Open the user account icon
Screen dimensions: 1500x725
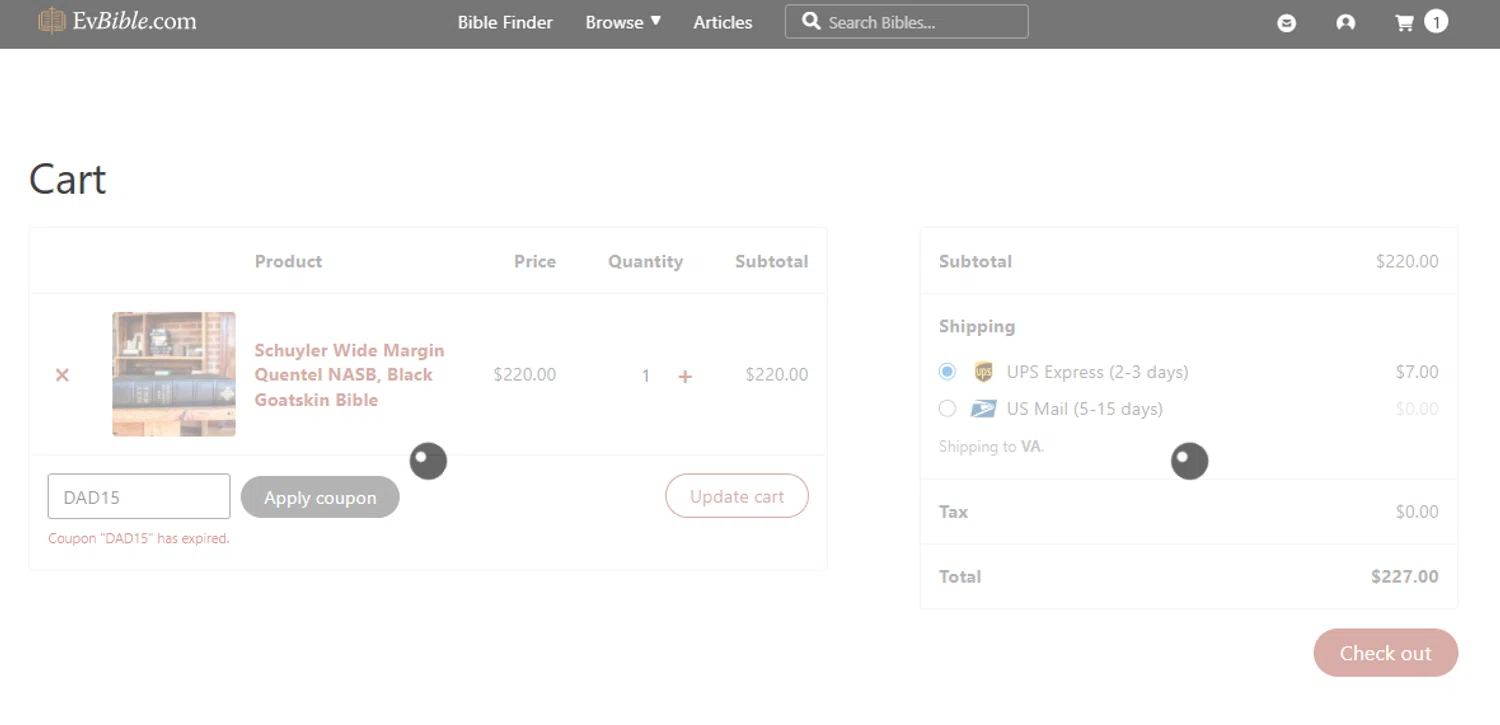(x=1346, y=23)
